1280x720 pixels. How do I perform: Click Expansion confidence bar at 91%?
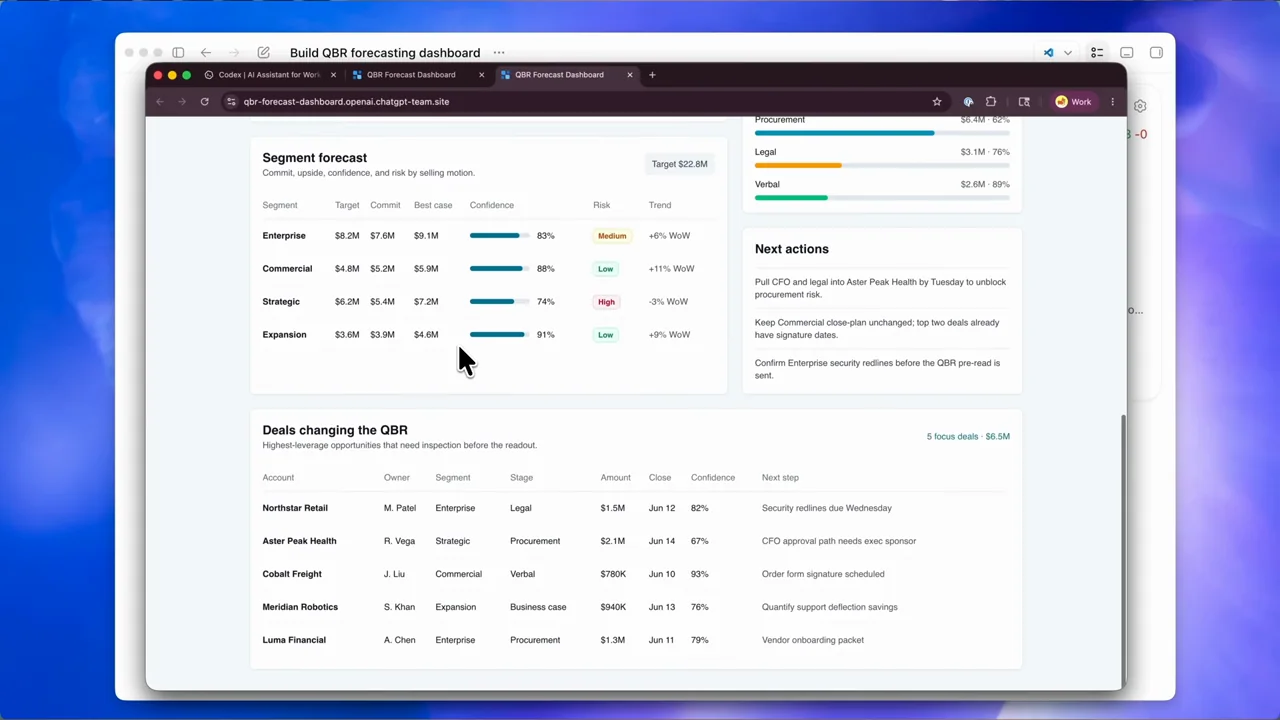pyautogui.click(x=499, y=335)
